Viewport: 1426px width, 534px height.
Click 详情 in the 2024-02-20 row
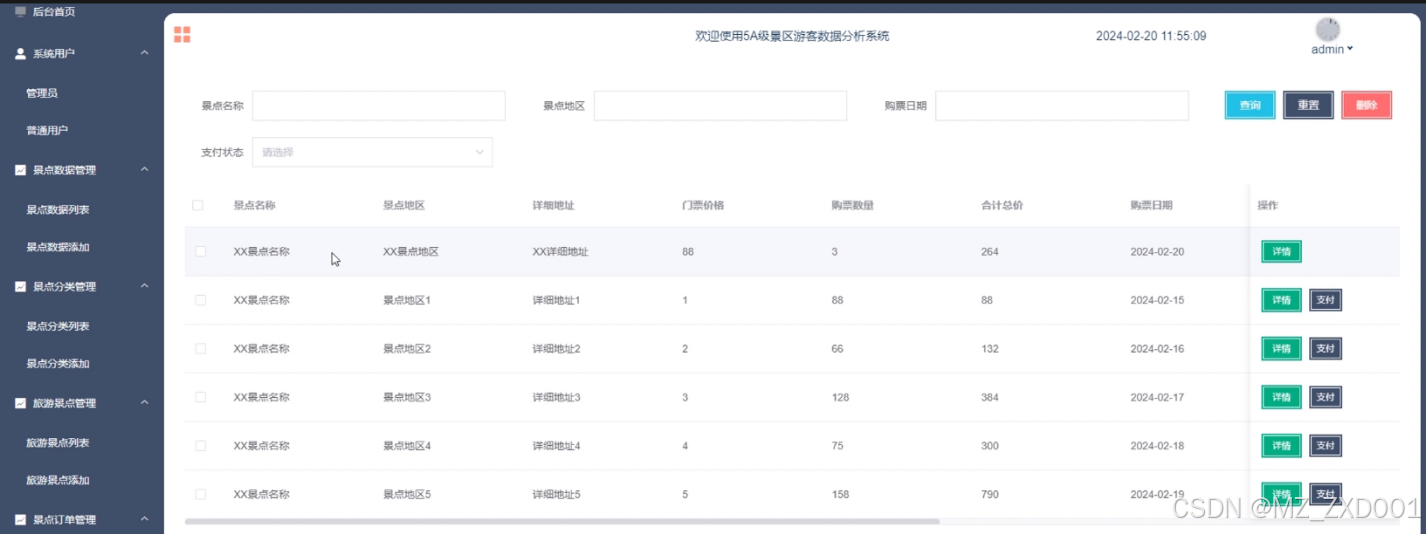(x=1281, y=252)
